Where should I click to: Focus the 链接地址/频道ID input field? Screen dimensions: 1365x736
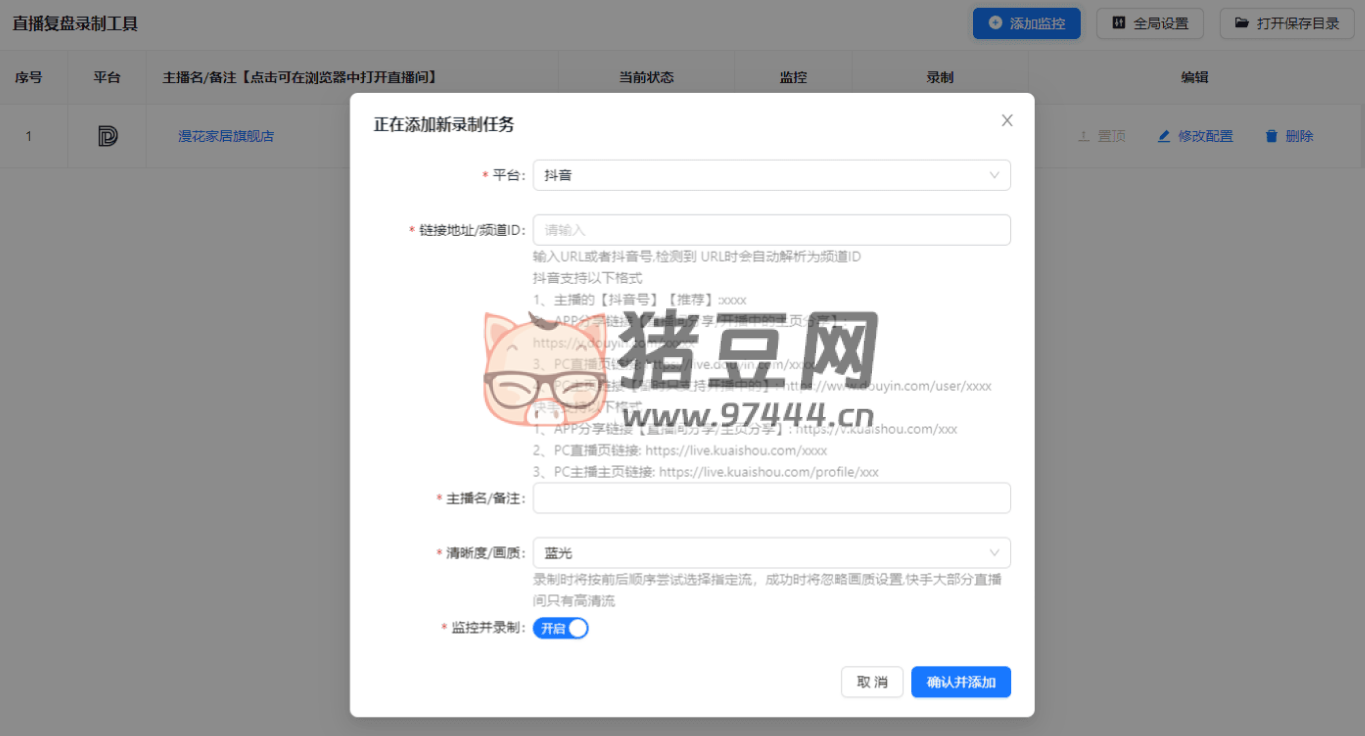click(772, 230)
